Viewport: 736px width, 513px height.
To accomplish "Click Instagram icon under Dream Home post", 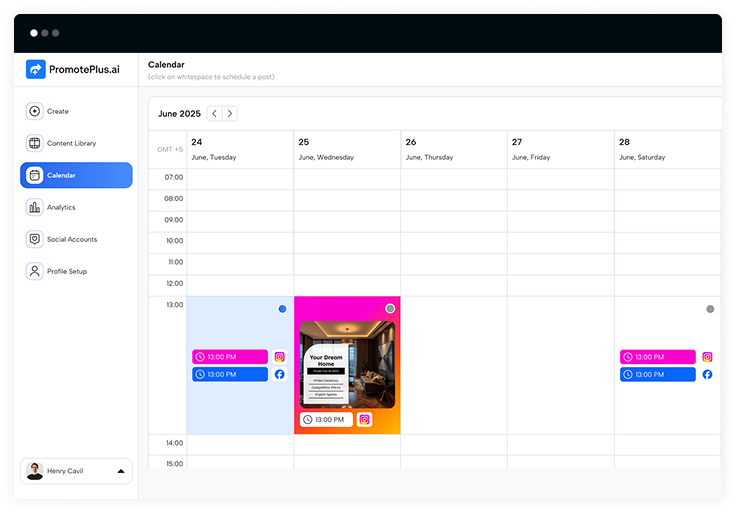I will (x=364, y=420).
